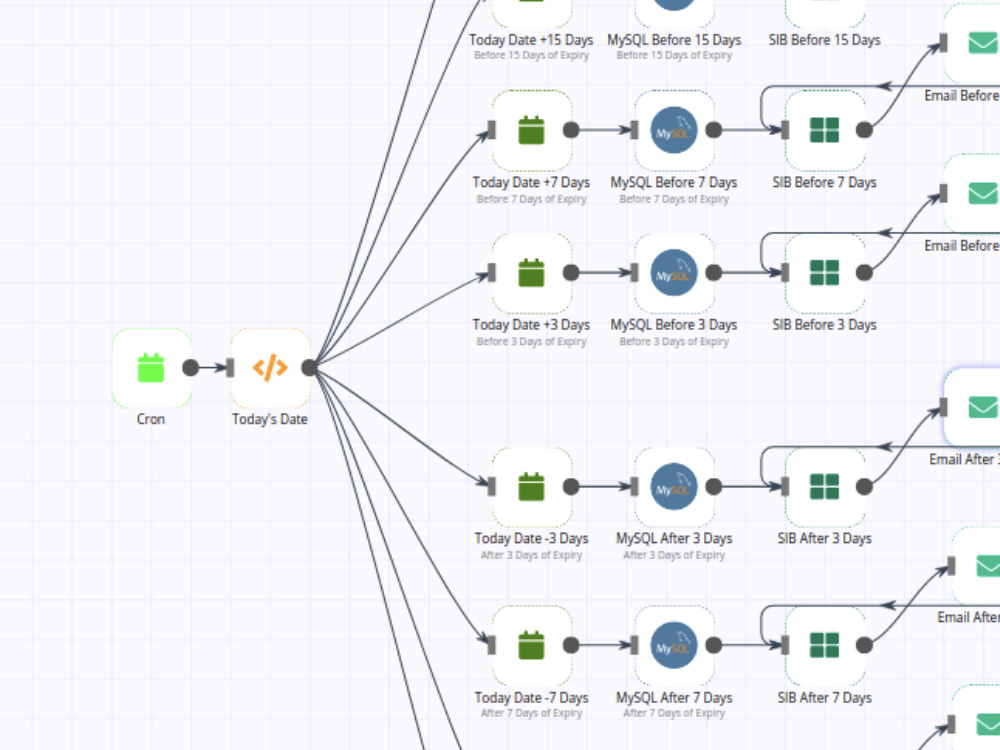Click output dot of MySQL Before 7 Days
The width and height of the screenshot is (1000, 750).
(x=714, y=130)
